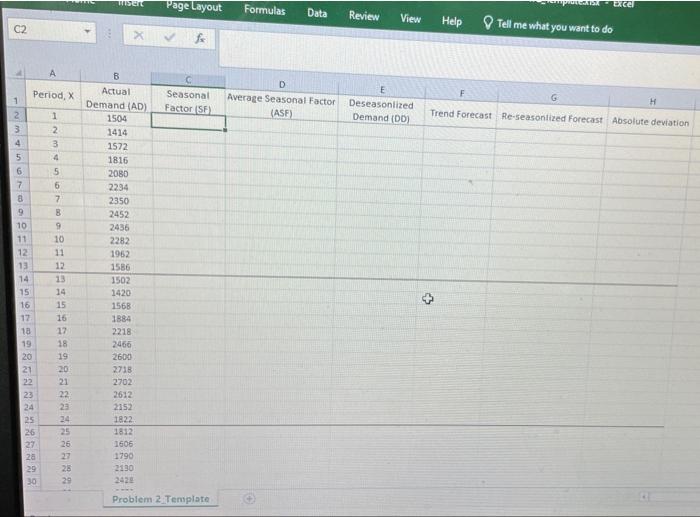This screenshot has width=700, height=517.
Task: Add a new sheet with plus icon
Action: tap(250, 498)
